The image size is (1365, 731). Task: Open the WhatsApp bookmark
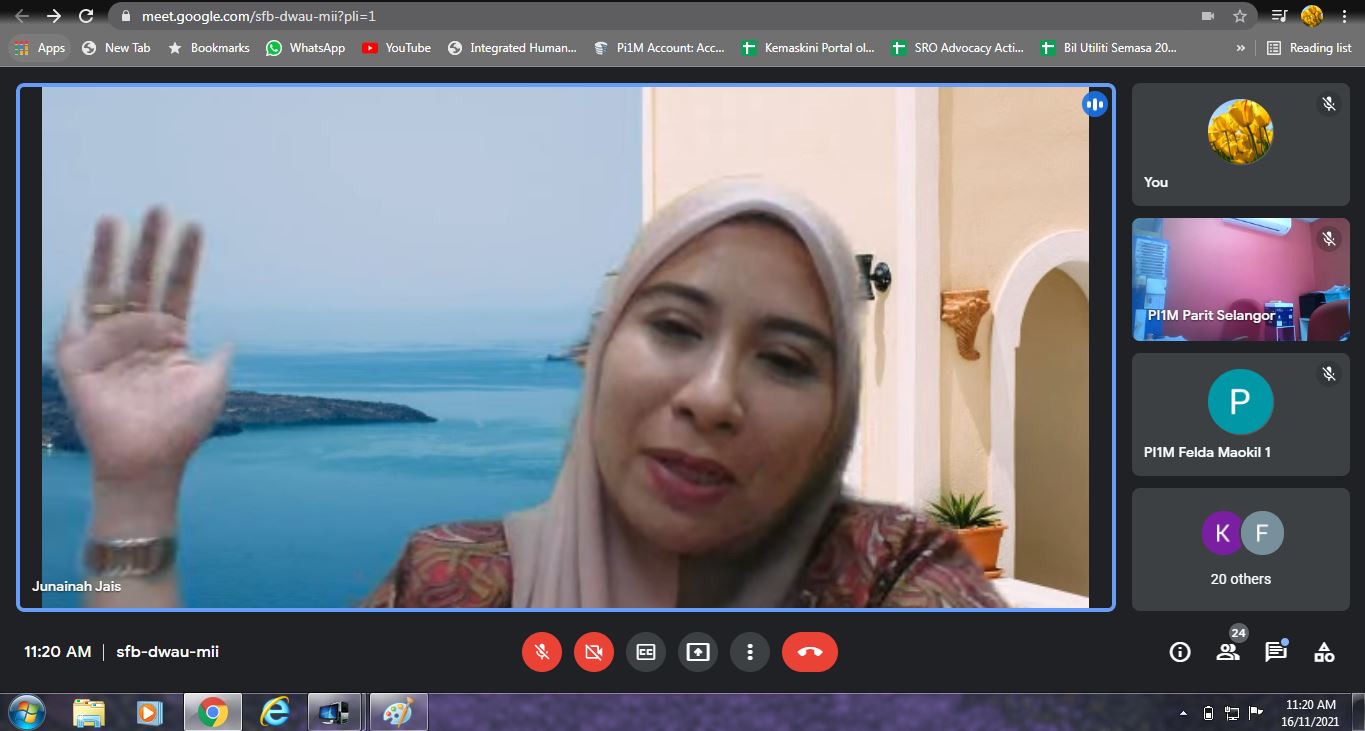click(x=305, y=47)
